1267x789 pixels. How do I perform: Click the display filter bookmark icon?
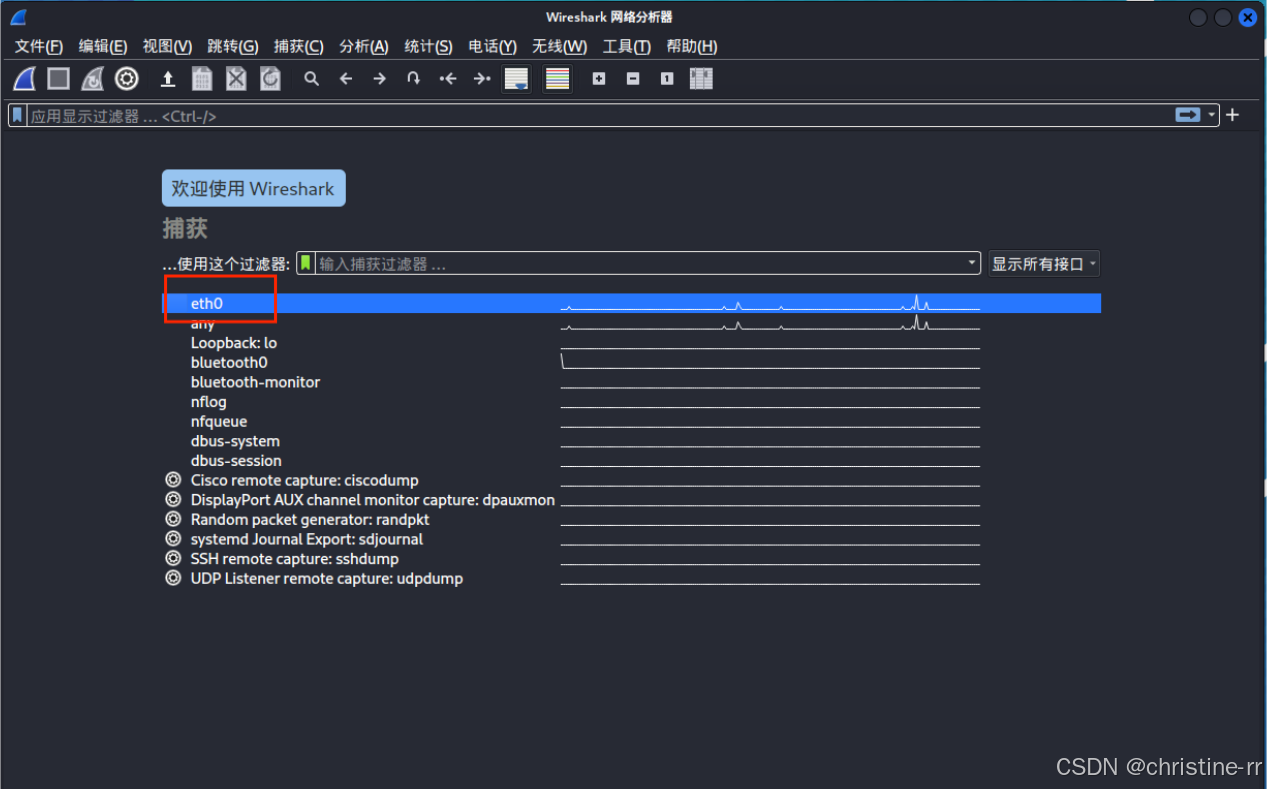(x=18, y=115)
